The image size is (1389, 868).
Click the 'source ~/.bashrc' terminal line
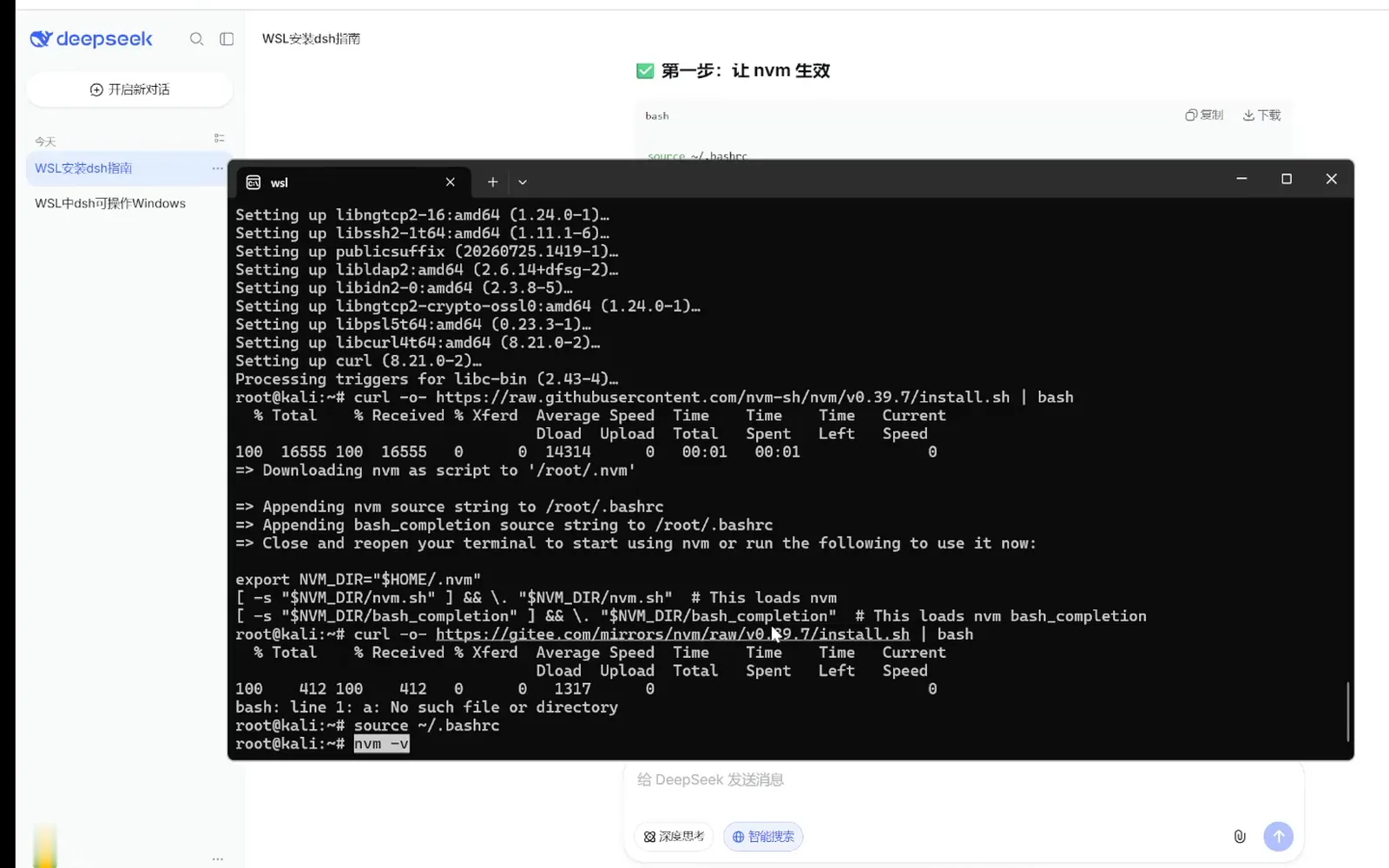point(426,726)
